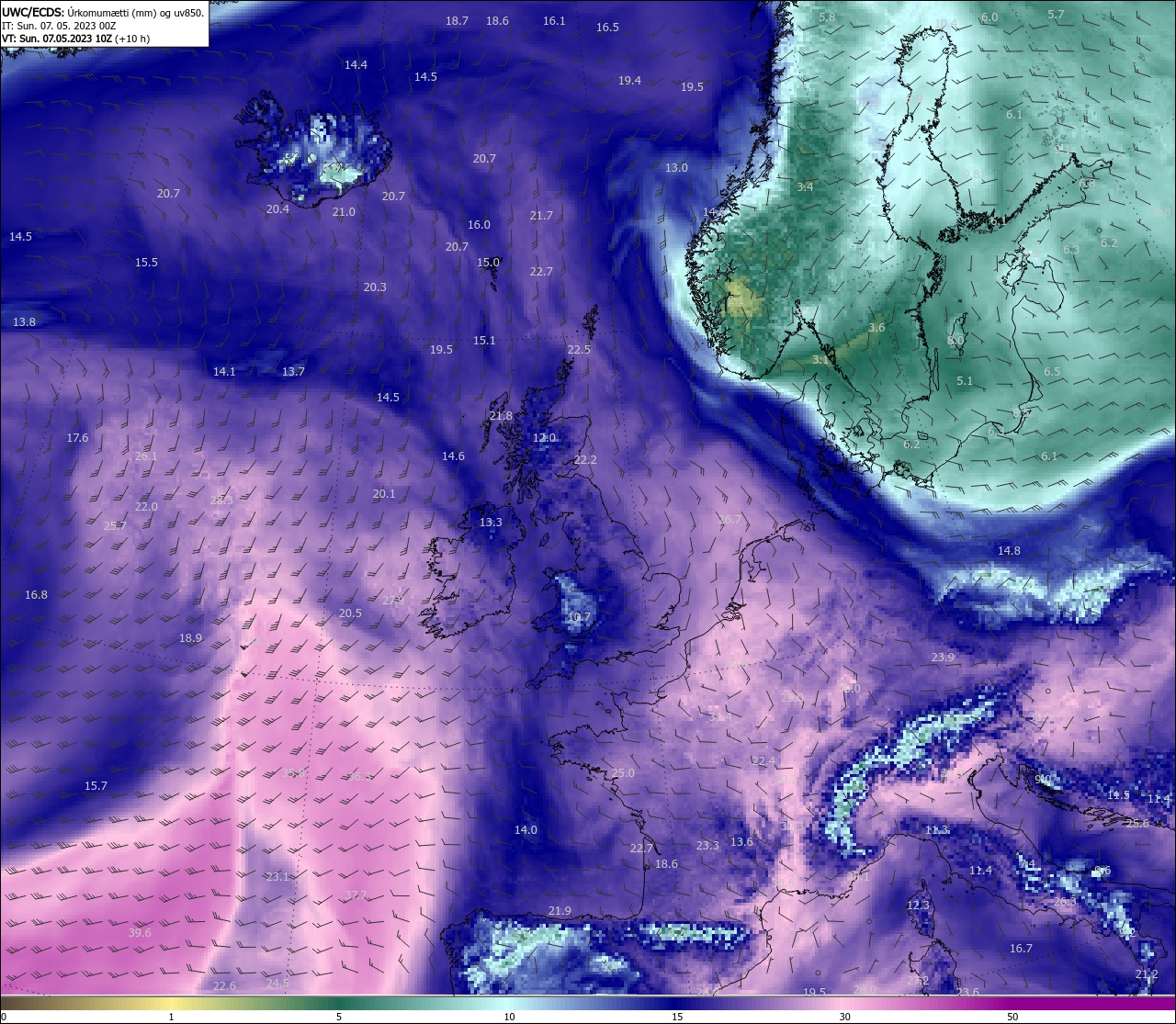
Task: Click the 16.7 value near Italy
Action: point(1021,949)
